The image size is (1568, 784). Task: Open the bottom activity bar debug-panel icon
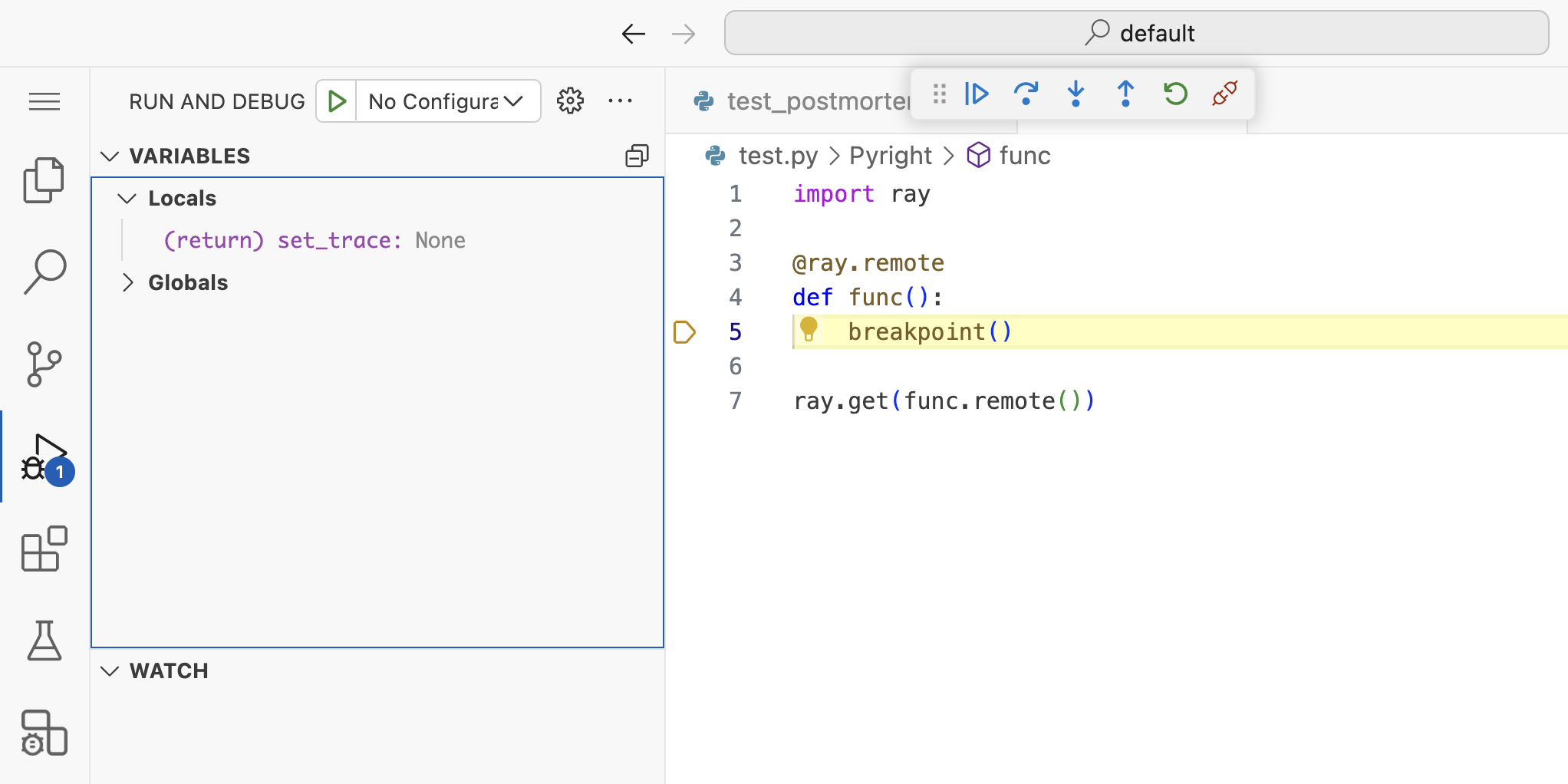pos(44,733)
